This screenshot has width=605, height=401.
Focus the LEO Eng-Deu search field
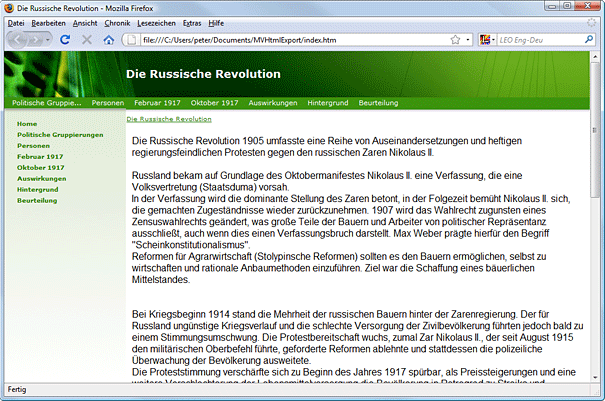(x=540, y=40)
